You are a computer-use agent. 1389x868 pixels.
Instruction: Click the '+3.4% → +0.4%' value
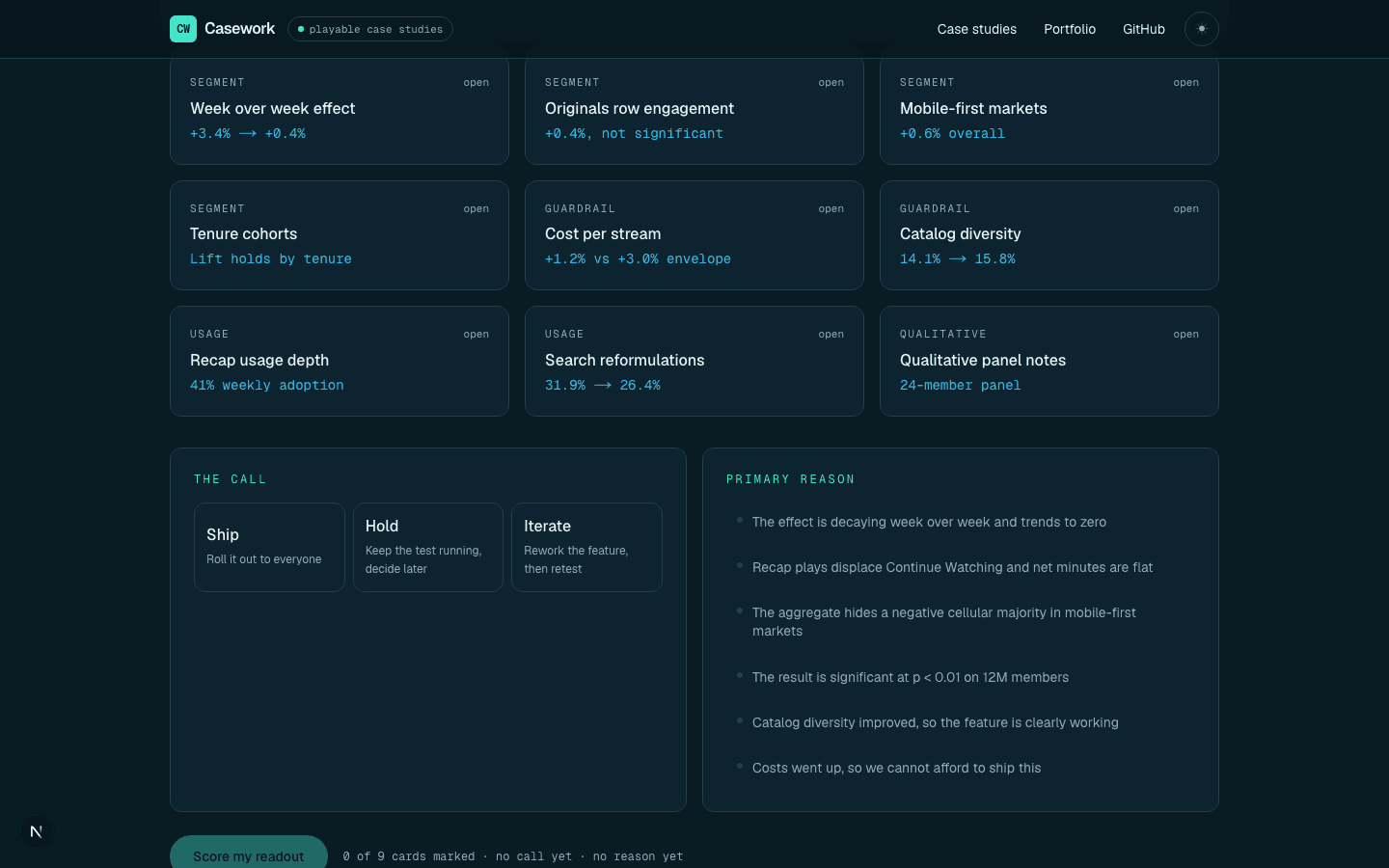coord(248,134)
